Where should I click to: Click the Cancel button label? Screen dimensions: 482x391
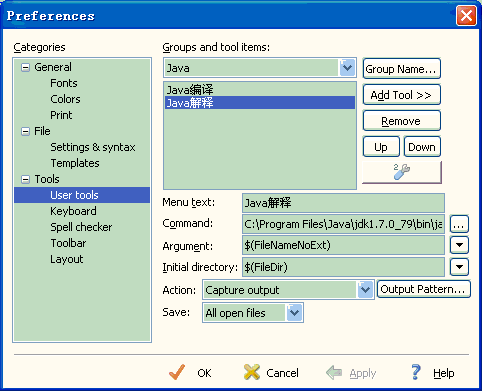point(282,373)
